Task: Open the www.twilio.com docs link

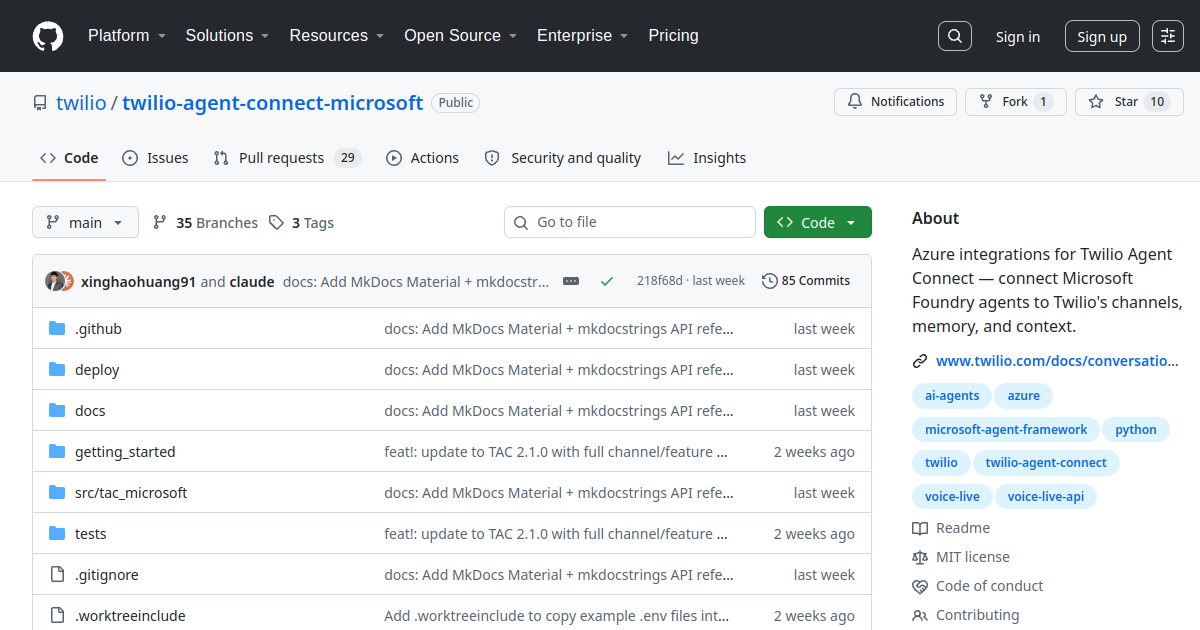Action: pos(1057,361)
